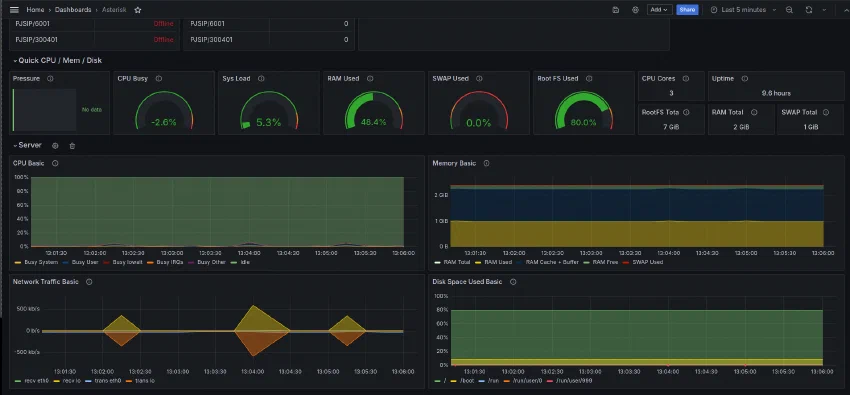Click the zoom out time range icon
Viewport: 850px width, 395px height.
tap(789, 10)
